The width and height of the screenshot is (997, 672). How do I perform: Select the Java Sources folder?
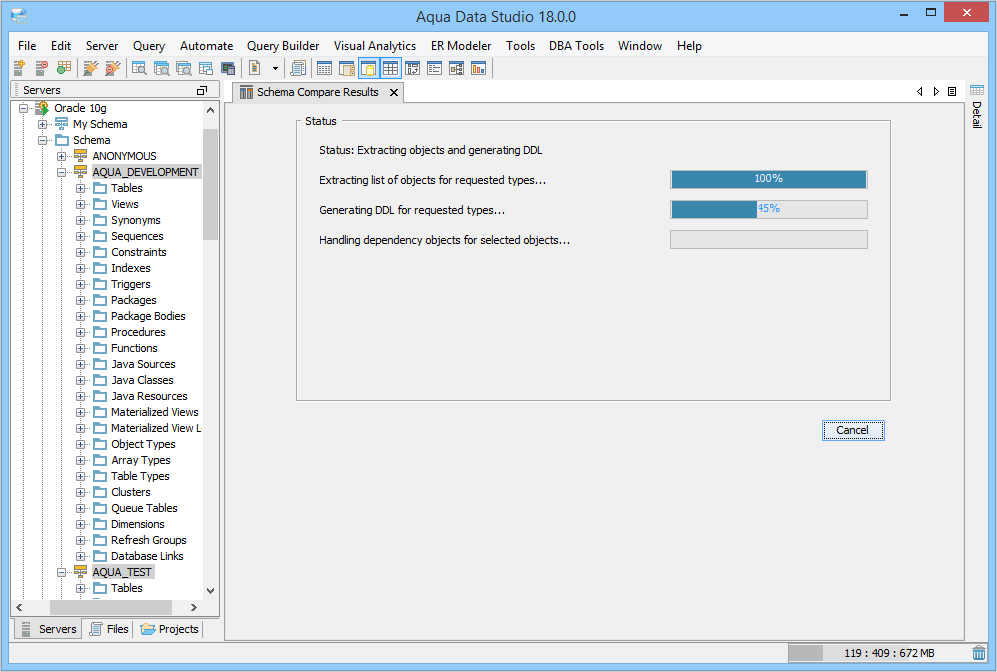(143, 364)
